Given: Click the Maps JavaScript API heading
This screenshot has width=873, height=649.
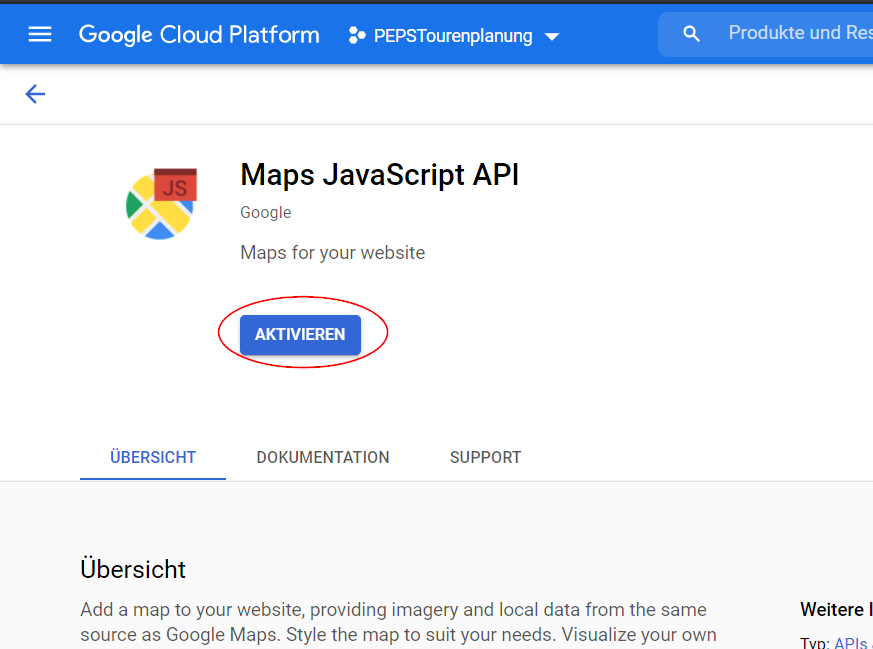Looking at the screenshot, I should tap(379, 175).
